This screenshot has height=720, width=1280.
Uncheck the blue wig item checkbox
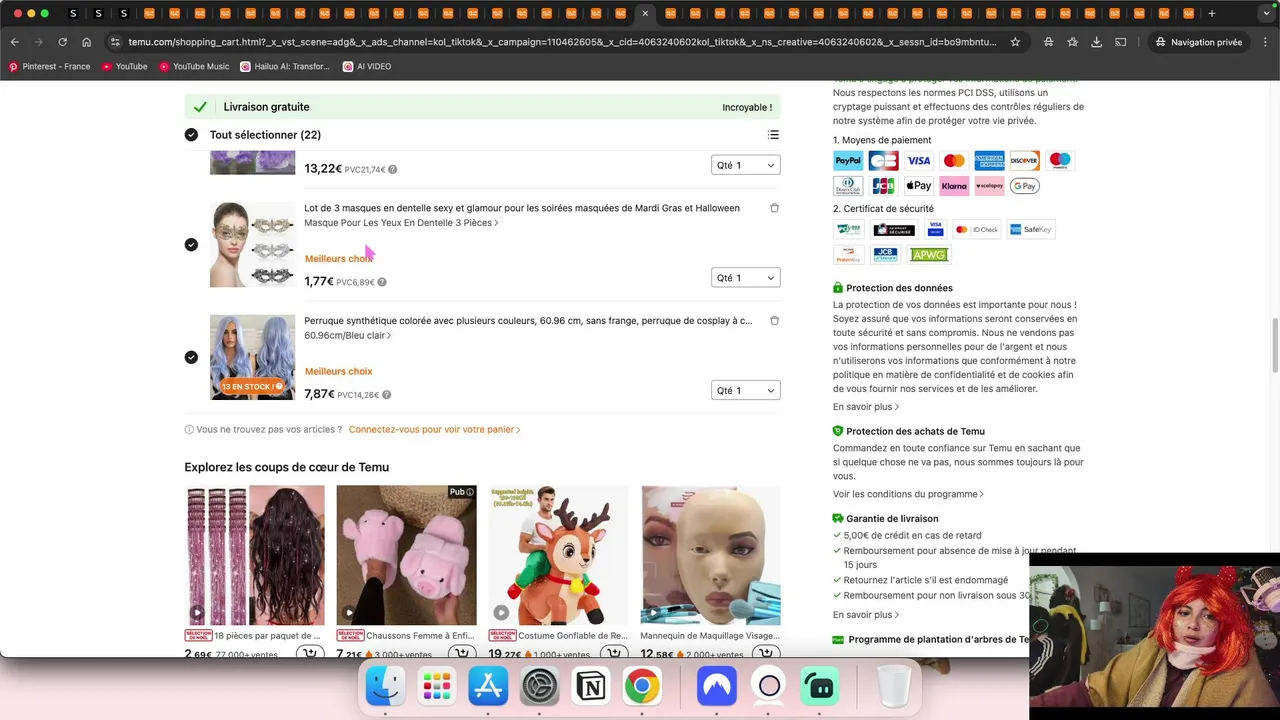tap(191, 357)
